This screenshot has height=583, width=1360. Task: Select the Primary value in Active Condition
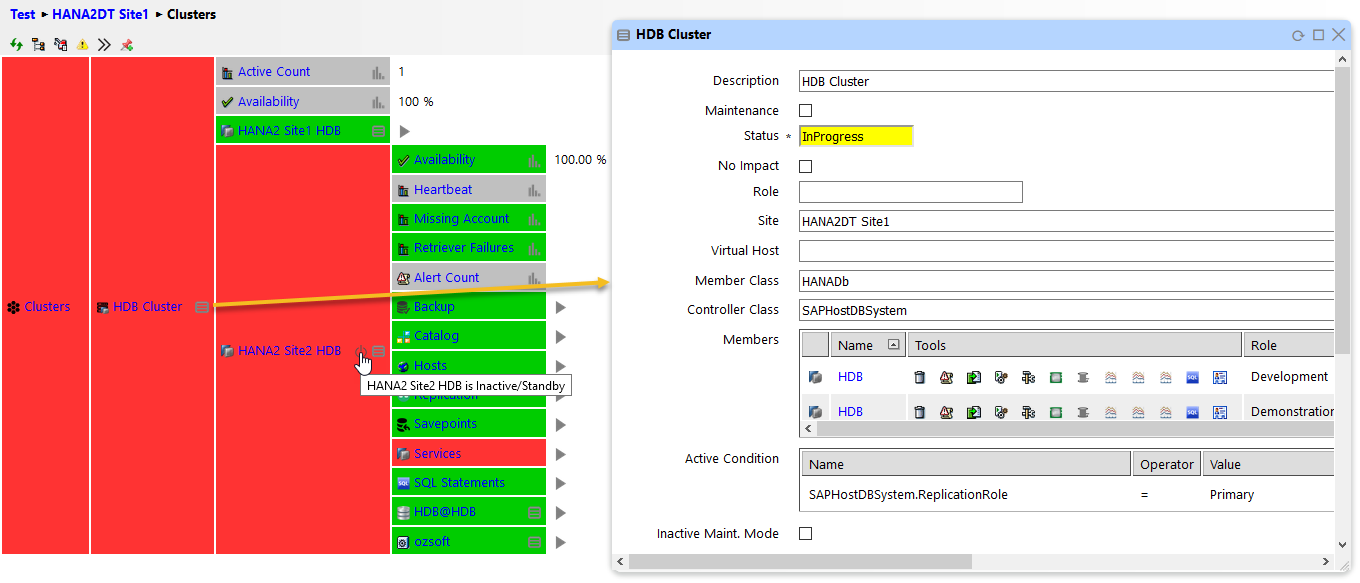[x=1232, y=495]
